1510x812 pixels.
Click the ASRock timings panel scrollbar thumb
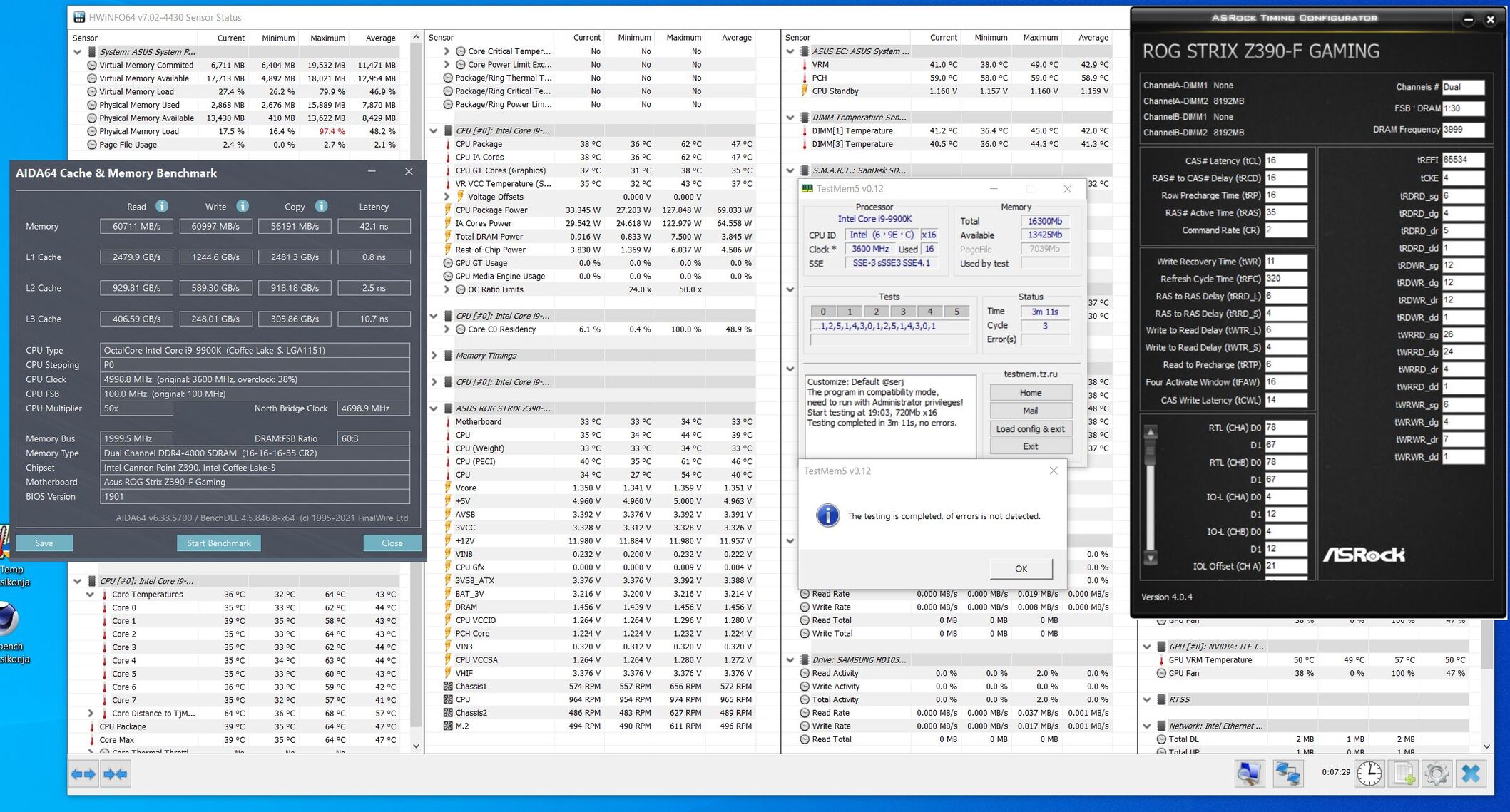point(1150,452)
